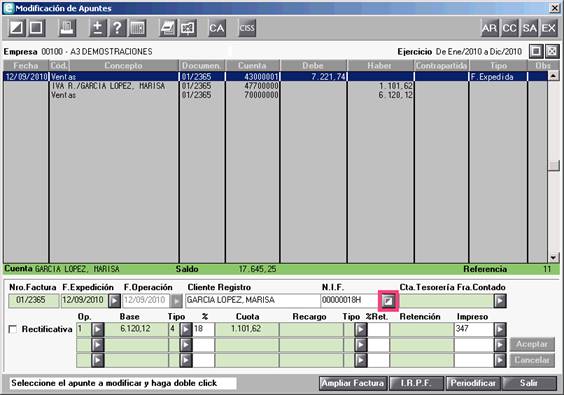Click the CC toolbar button
Screen dimensions: 564x395
coord(509,28)
